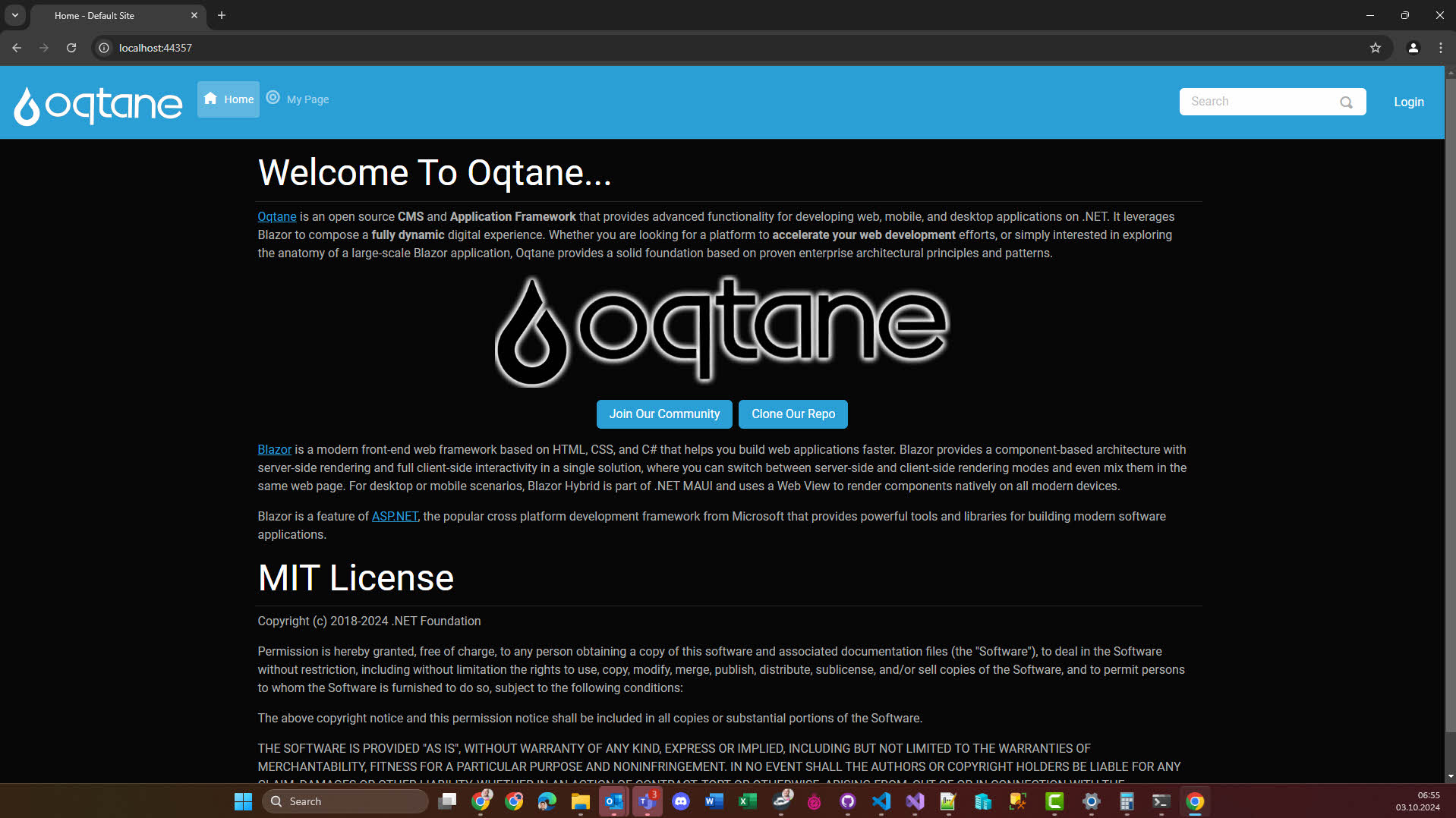1456x818 pixels.
Task: Launch Microsoft Teams from the taskbar
Action: (x=647, y=801)
